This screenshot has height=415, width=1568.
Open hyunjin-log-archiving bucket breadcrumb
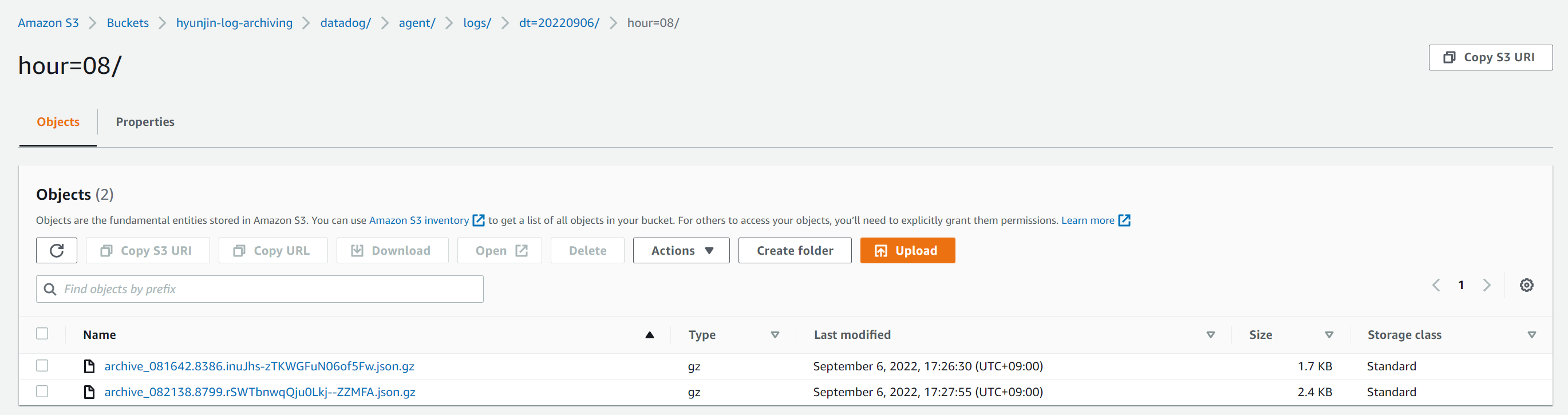tap(234, 22)
